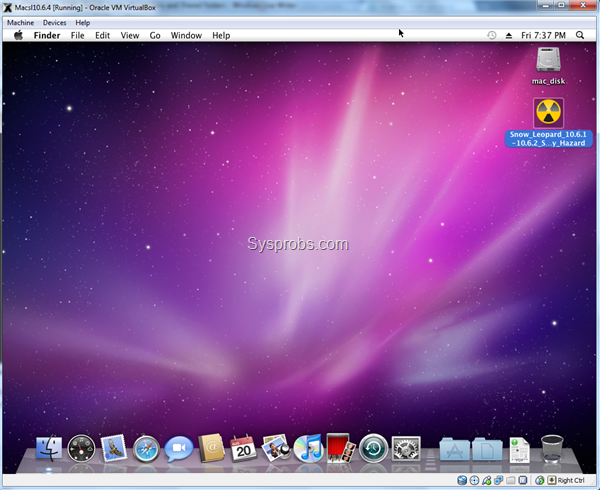Open System Preferences gear icon

point(406,448)
